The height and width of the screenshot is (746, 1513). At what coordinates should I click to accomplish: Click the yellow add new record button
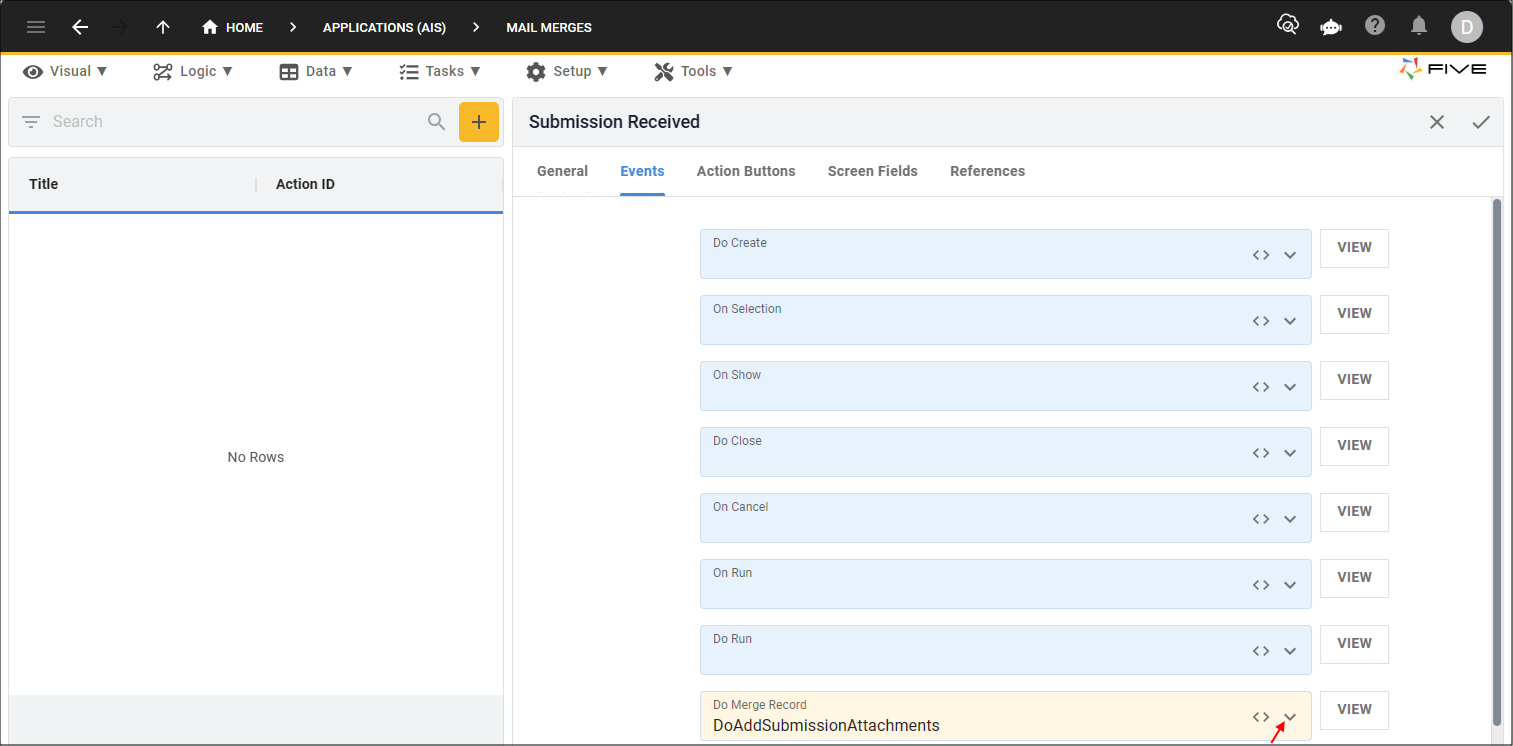pos(478,122)
